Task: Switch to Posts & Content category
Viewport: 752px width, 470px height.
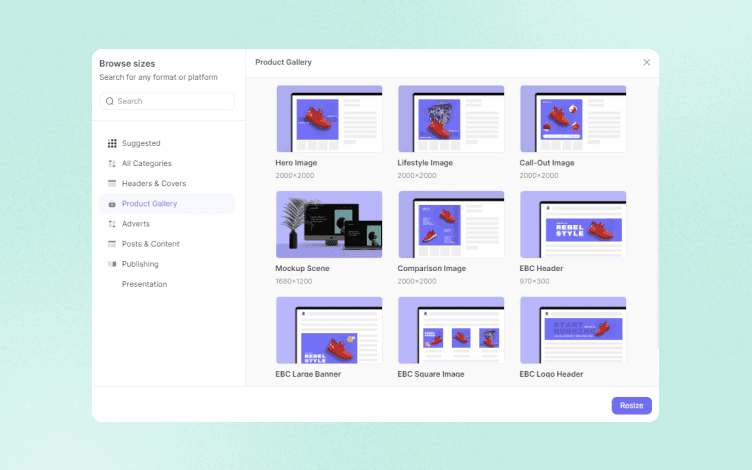Action: [x=167, y=244]
